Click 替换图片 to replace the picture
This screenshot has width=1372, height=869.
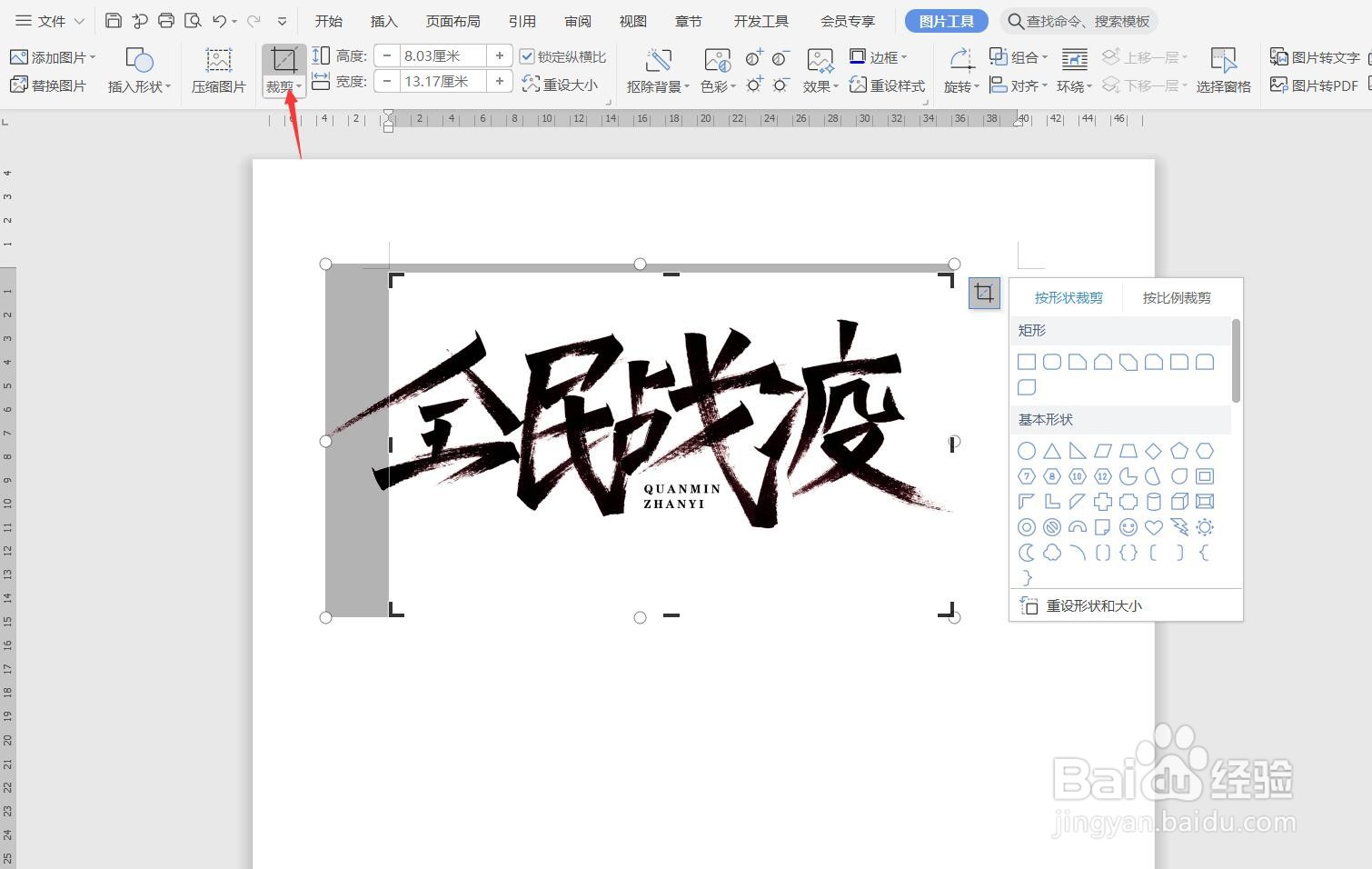[50, 85]
